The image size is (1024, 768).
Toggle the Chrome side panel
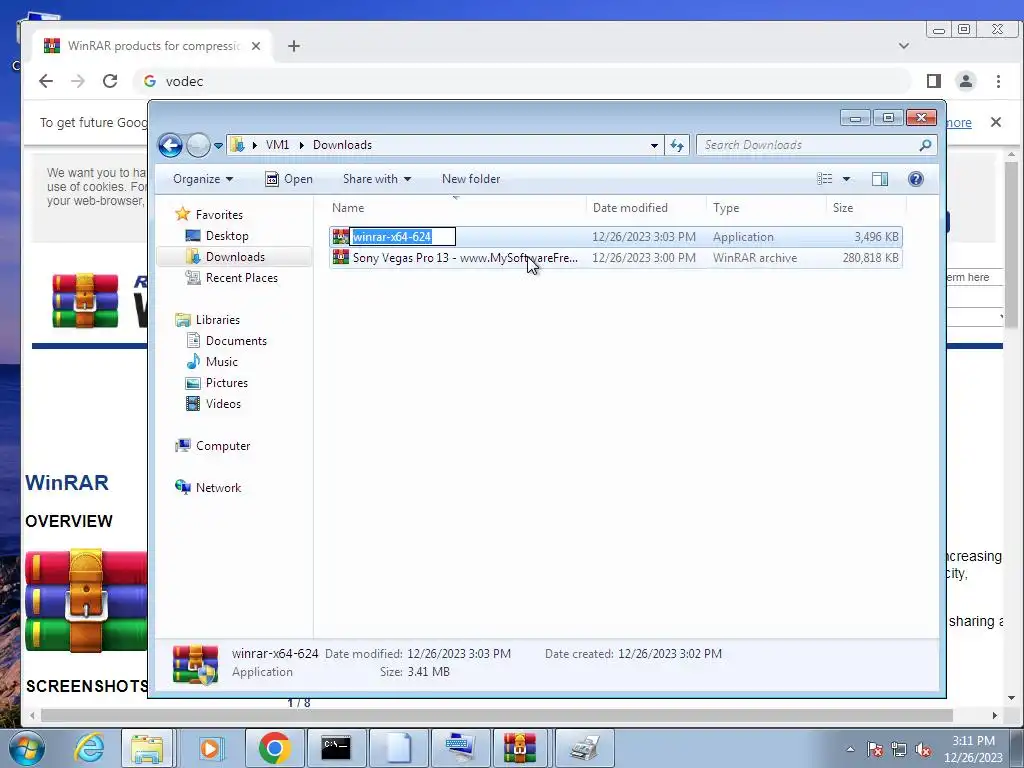934,81
